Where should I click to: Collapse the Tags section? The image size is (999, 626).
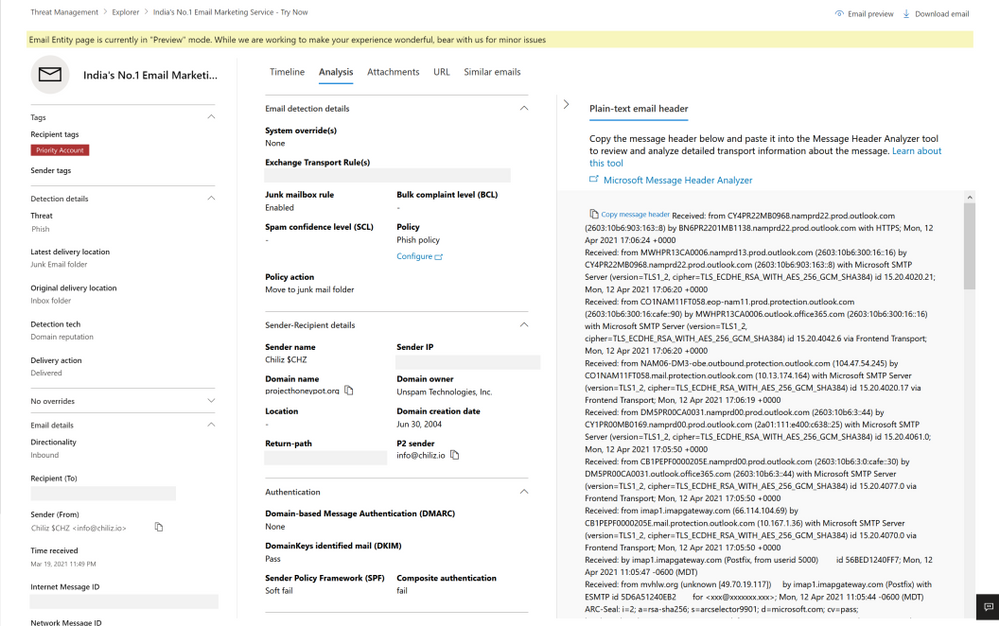pos(211,117)
